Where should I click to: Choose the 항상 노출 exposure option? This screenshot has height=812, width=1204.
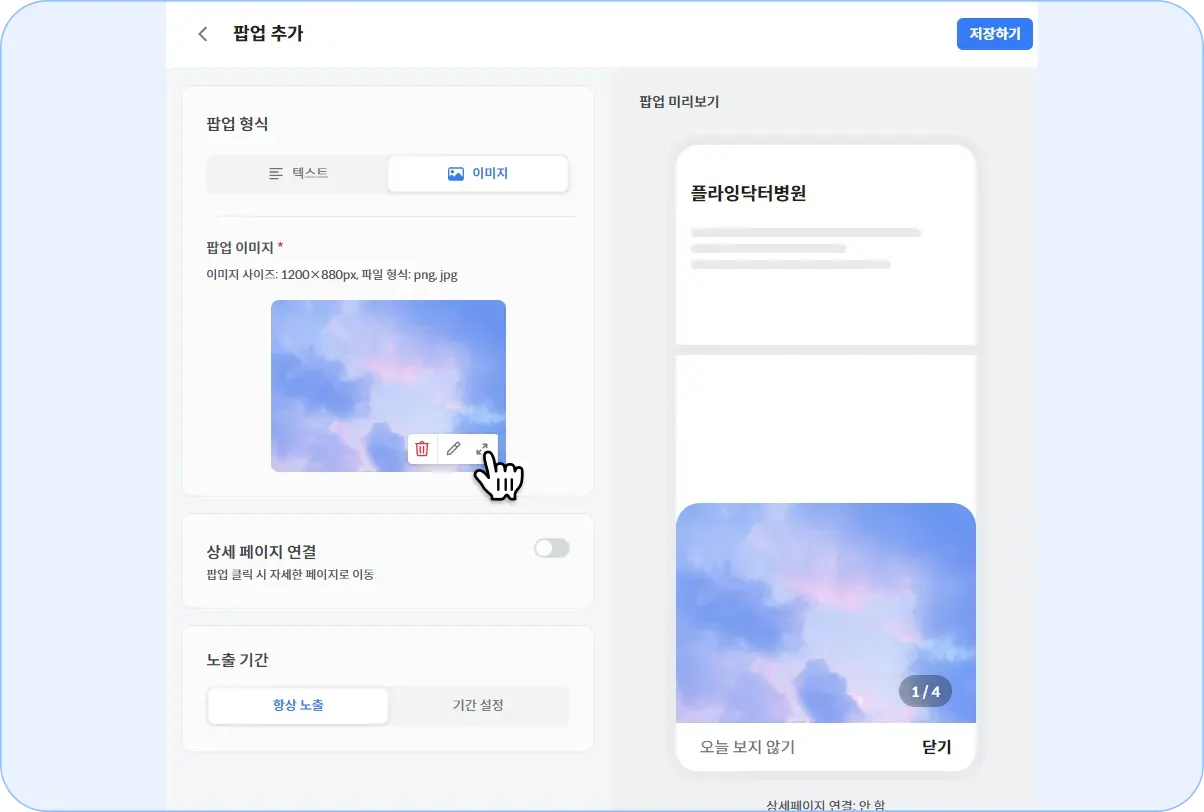pos(298,705)
